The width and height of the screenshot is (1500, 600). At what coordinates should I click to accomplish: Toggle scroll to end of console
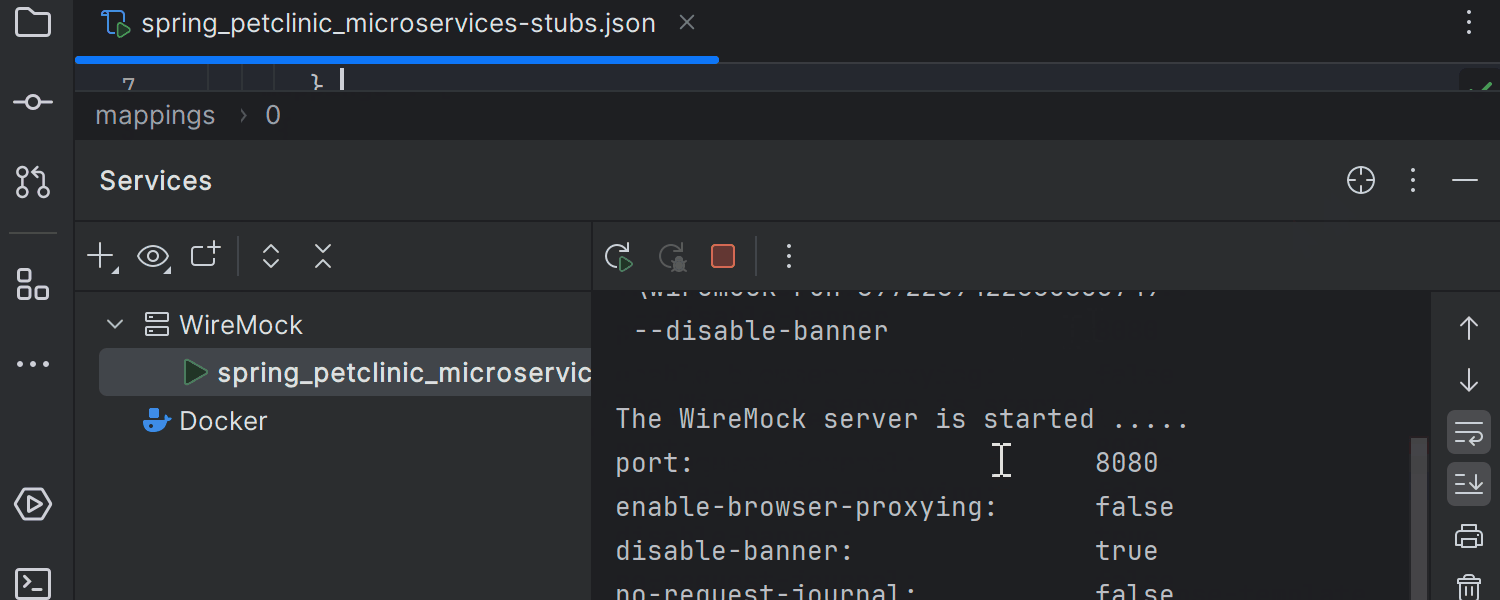(1468, 485)
